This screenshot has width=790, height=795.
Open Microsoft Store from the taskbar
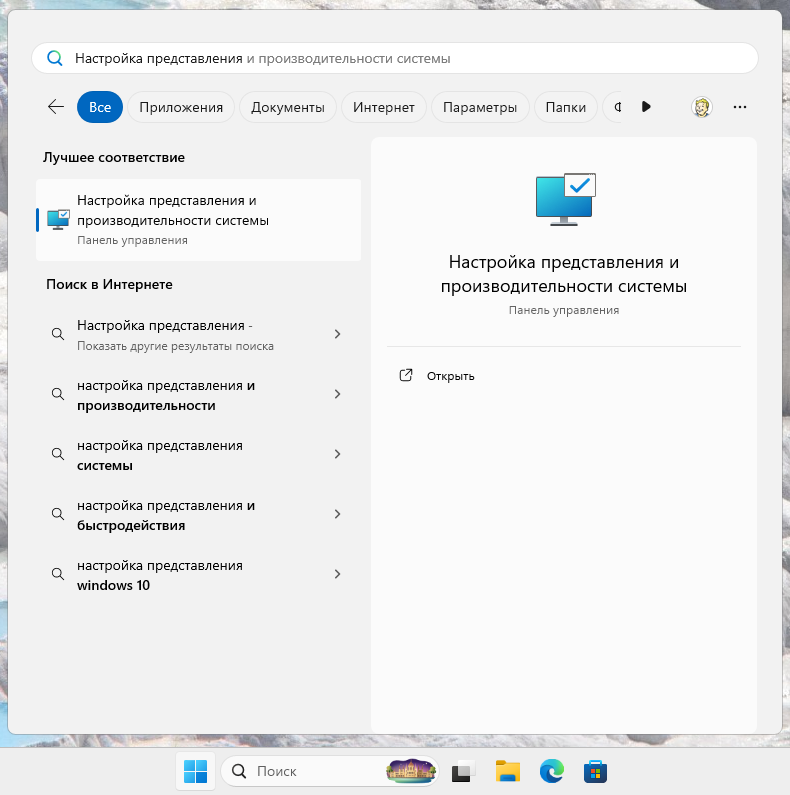[596, 771]
